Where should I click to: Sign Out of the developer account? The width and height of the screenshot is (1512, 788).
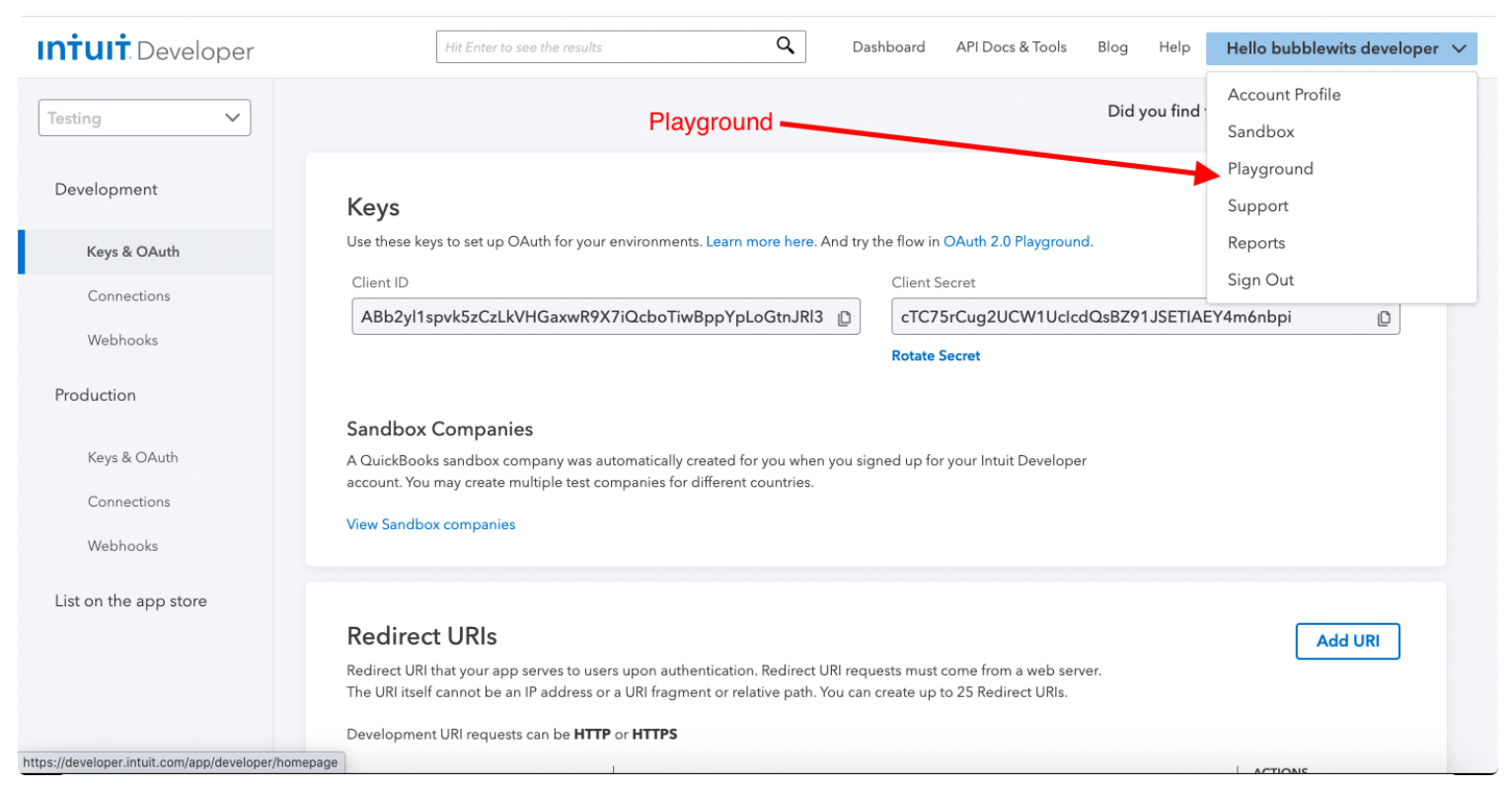tap(1260, 279)
